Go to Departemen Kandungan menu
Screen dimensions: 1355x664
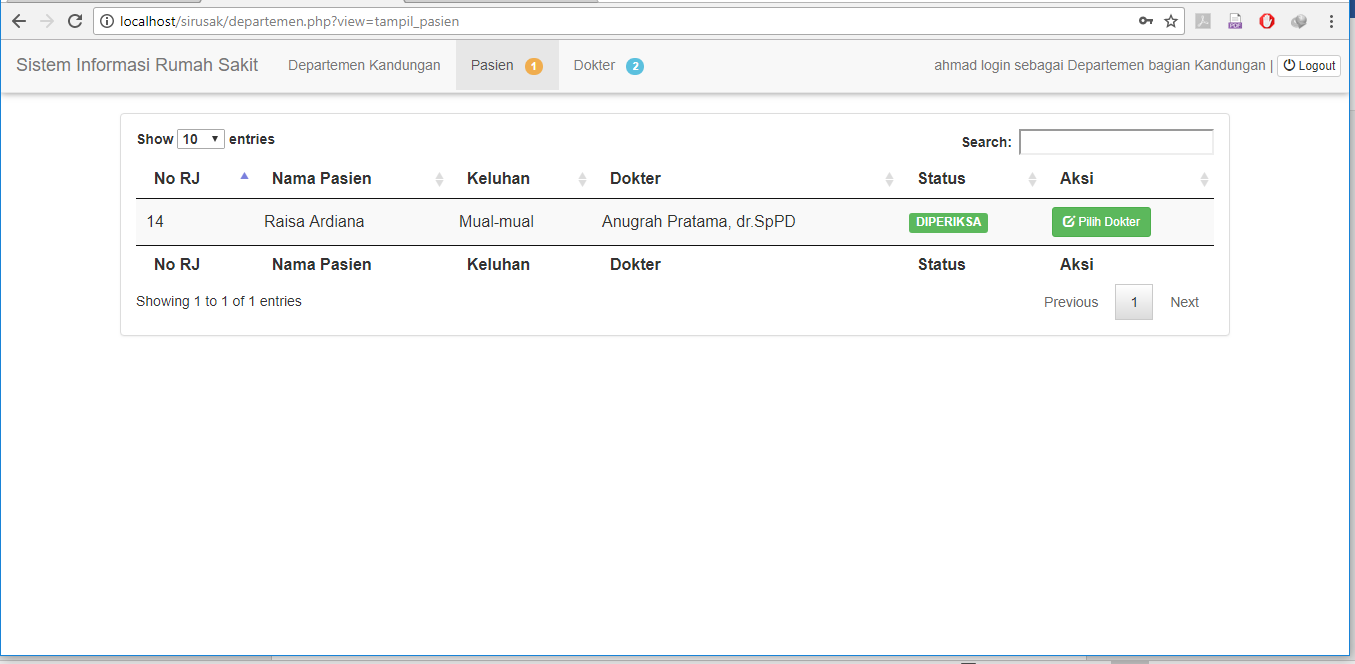(x=364, y=66)
